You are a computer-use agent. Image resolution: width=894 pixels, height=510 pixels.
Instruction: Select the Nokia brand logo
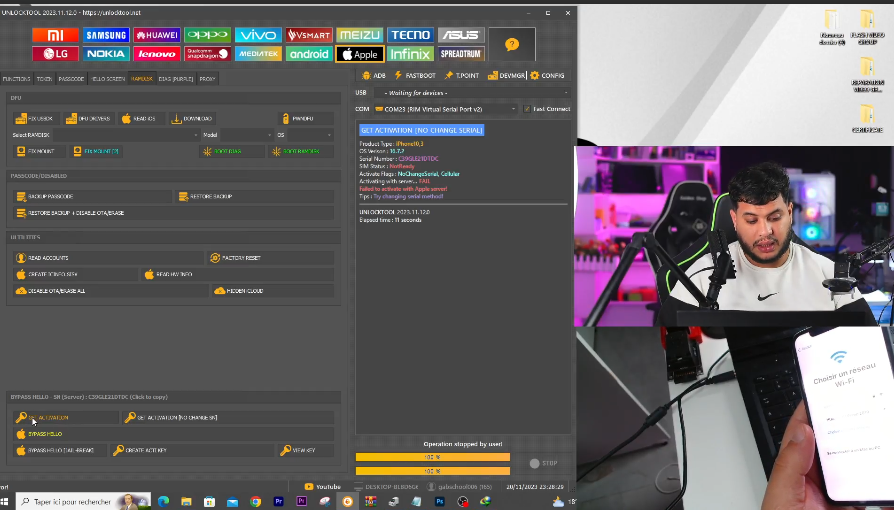pyautogui.click(x=106, y=54)
